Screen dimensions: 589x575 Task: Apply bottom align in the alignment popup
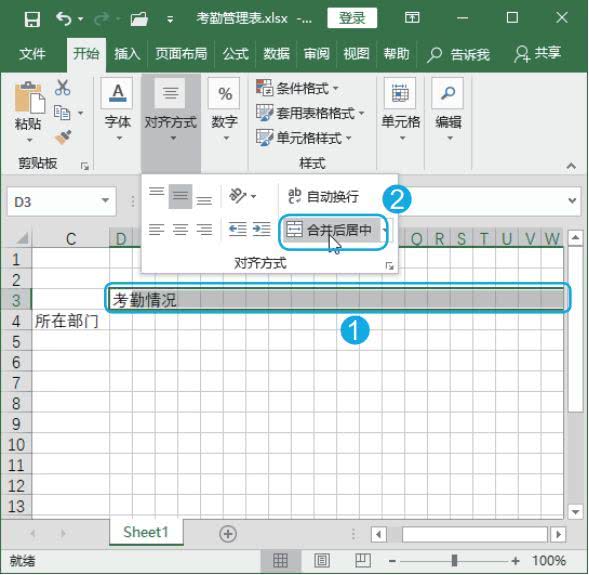[x=204, y=201]
